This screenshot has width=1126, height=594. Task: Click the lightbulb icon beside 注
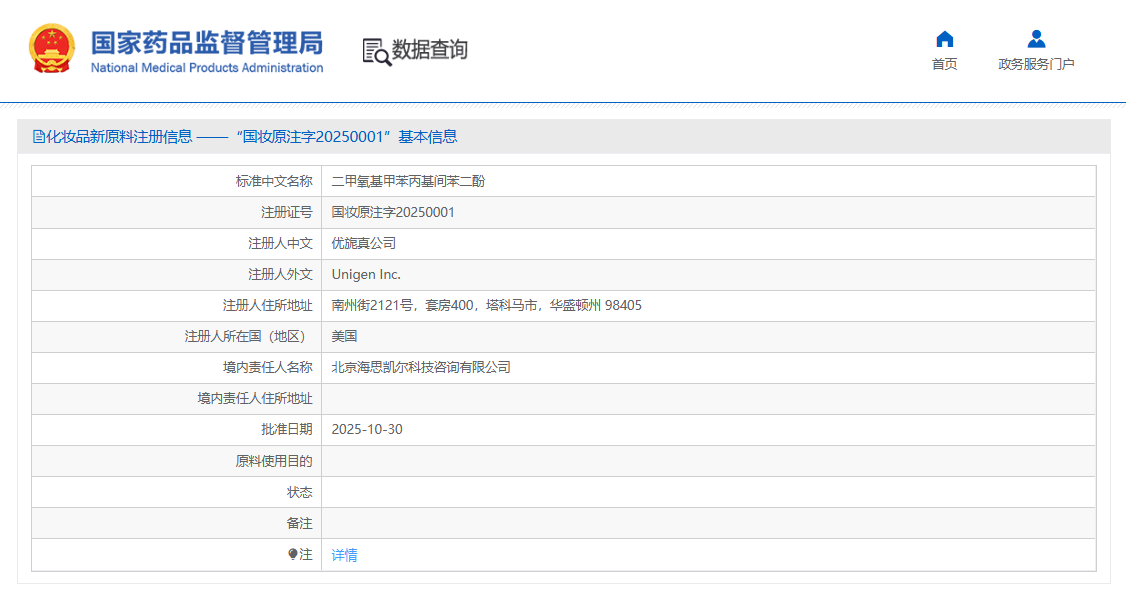(292, 554)
